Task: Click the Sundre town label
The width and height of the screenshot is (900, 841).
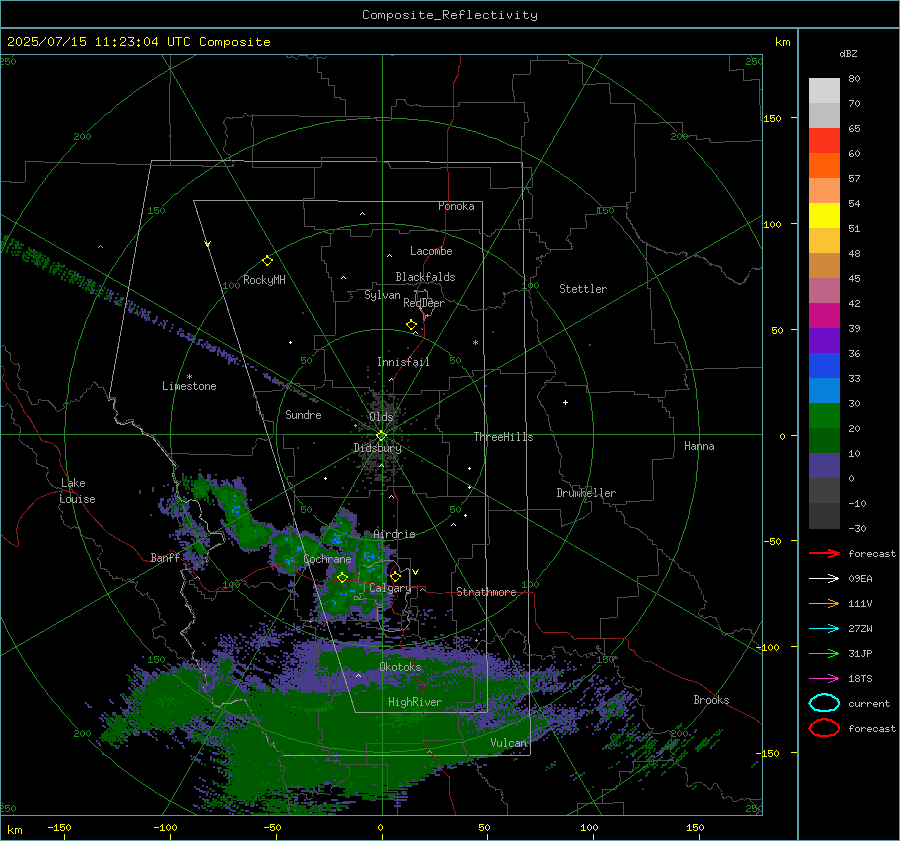Action: click(303, 414)
